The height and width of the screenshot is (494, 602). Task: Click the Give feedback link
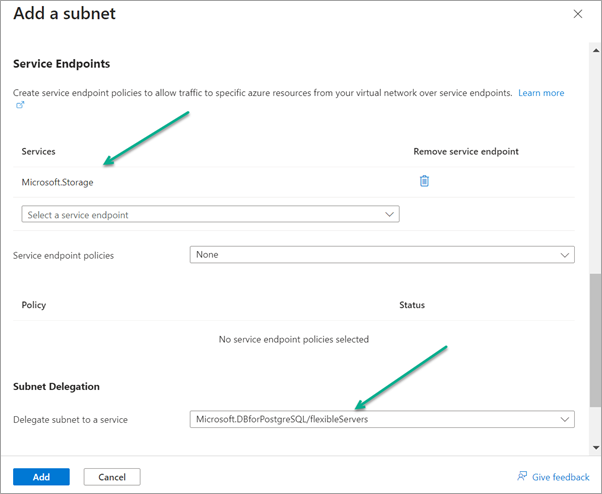tap(560, 477)
